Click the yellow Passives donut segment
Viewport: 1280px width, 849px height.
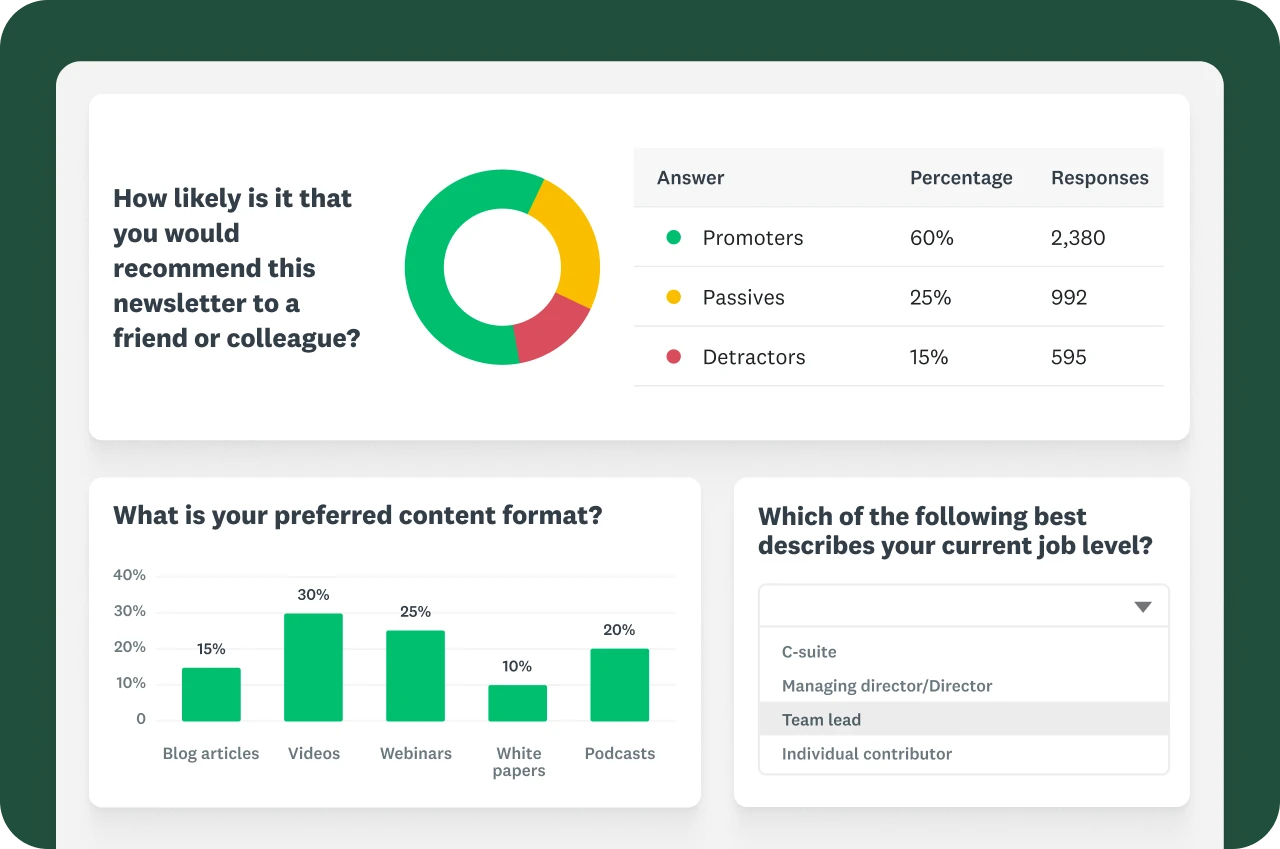[568, 238]
